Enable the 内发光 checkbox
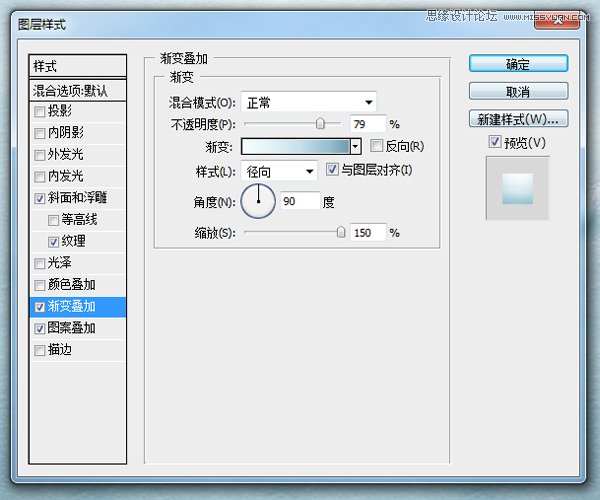This screenshot has width=600, height=500. click(x=40, y=177)
